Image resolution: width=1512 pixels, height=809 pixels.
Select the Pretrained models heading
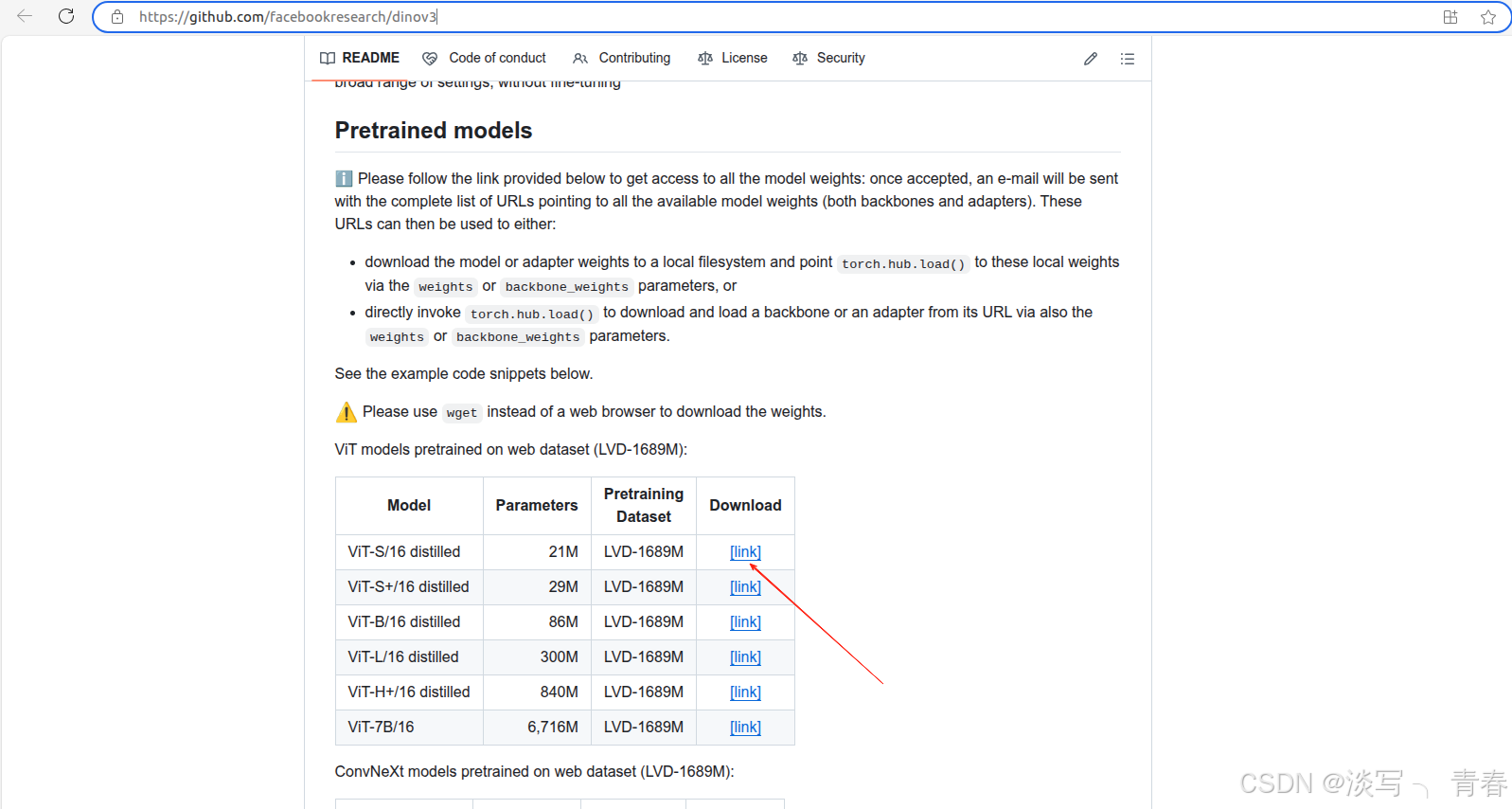[434, 131]
